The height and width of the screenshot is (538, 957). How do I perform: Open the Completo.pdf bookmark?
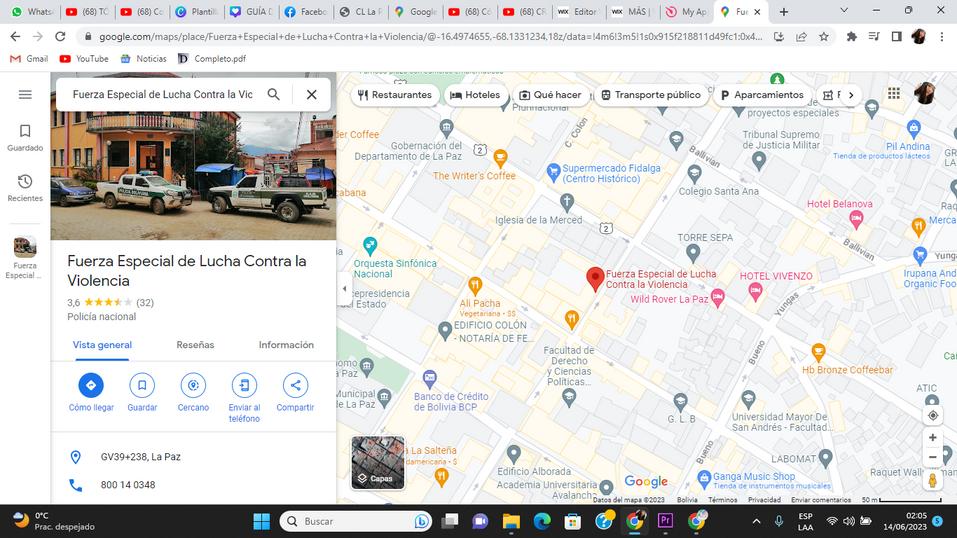[212, 59]
